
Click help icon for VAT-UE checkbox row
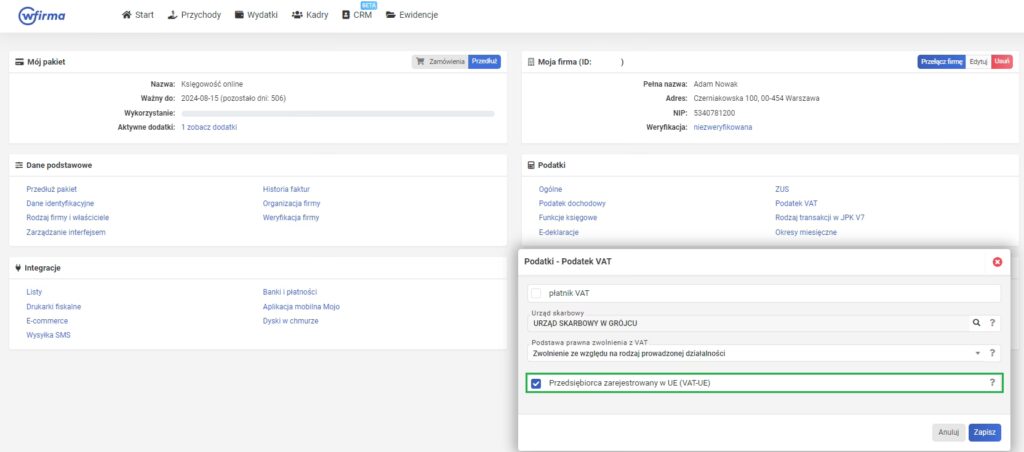(x=992, y=383)
